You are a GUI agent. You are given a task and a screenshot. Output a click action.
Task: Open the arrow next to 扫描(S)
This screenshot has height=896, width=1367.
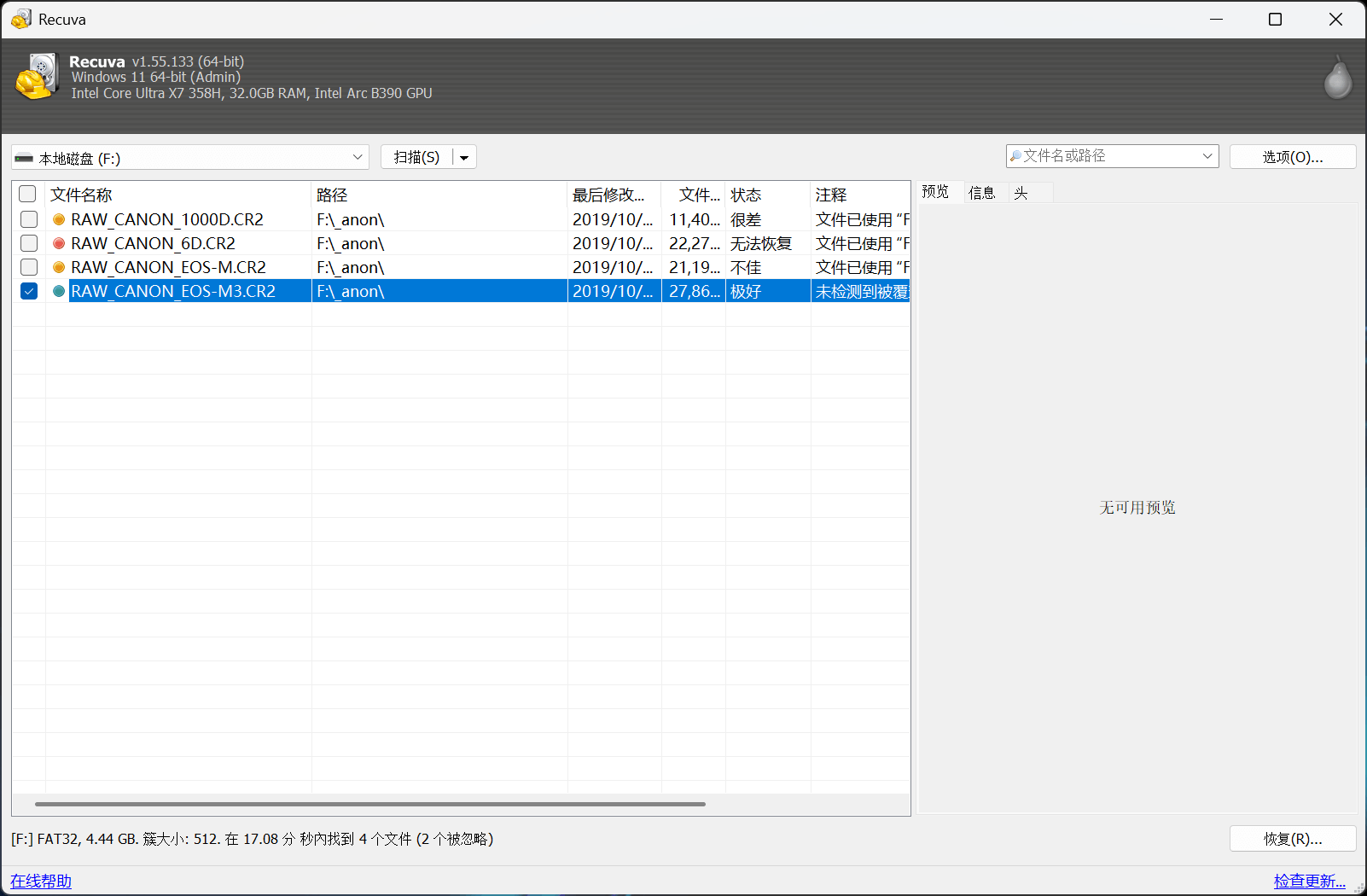point(464,157)
